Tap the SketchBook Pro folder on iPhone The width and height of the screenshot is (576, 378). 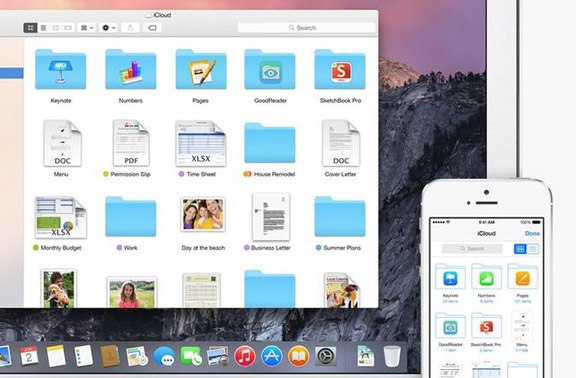click(486, 325)
